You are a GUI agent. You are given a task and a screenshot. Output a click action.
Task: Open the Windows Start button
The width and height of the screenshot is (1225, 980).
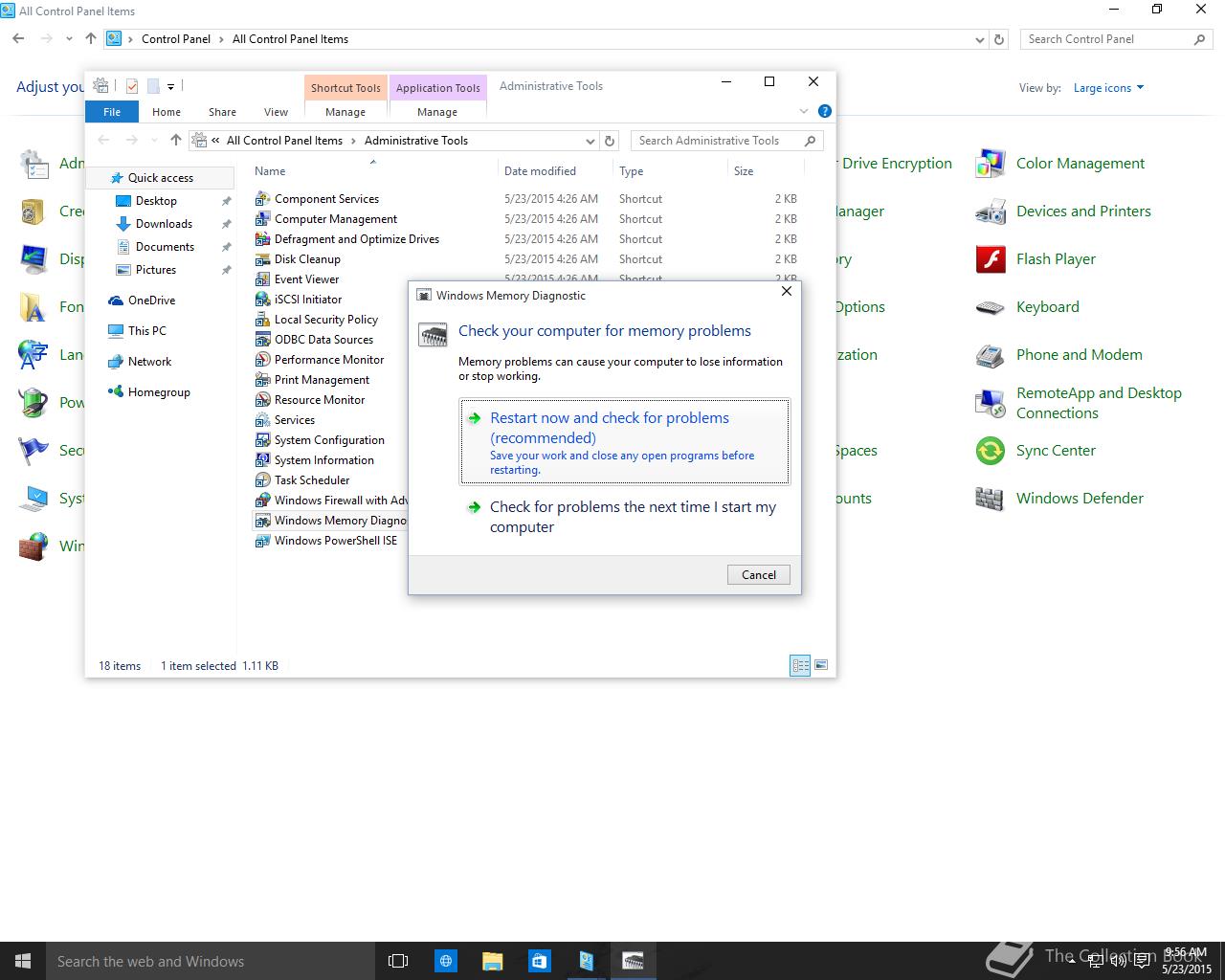[23, 961]
